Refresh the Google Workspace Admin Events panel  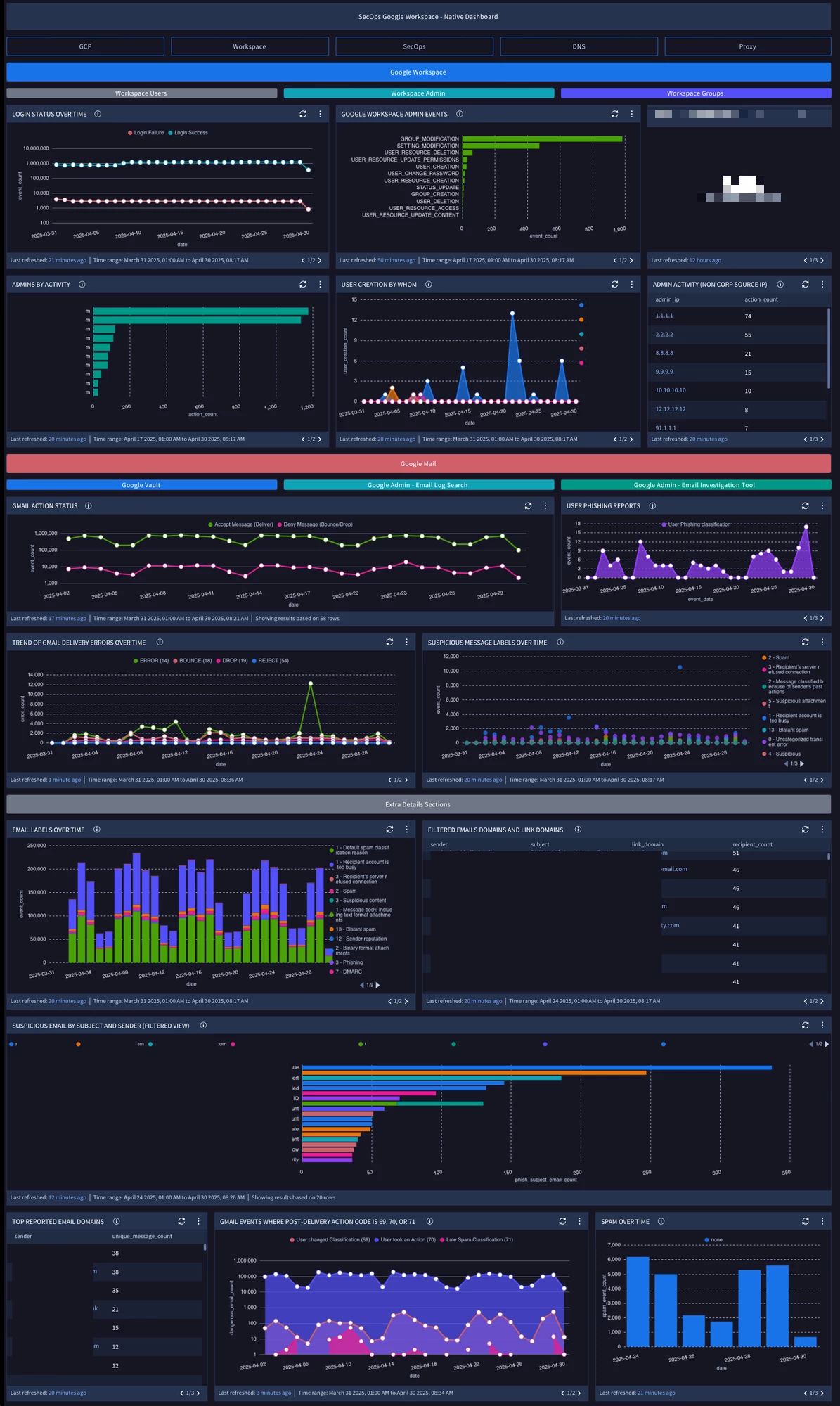(614, 114)
